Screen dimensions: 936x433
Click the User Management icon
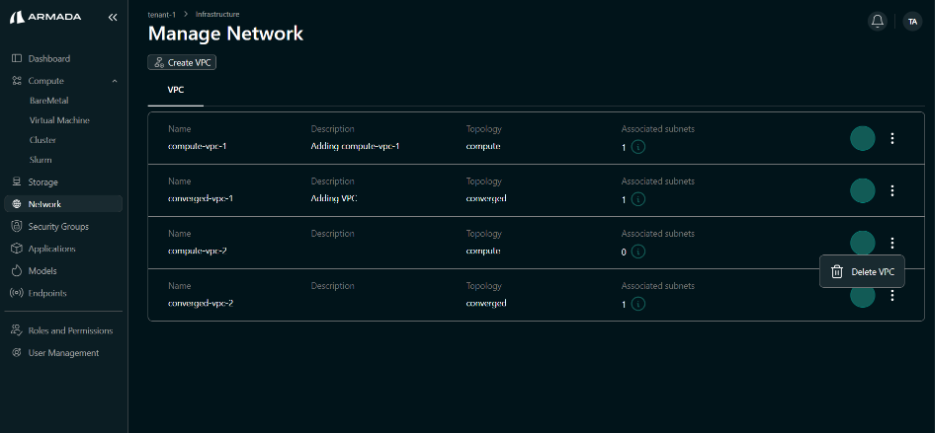click(17, 352)
